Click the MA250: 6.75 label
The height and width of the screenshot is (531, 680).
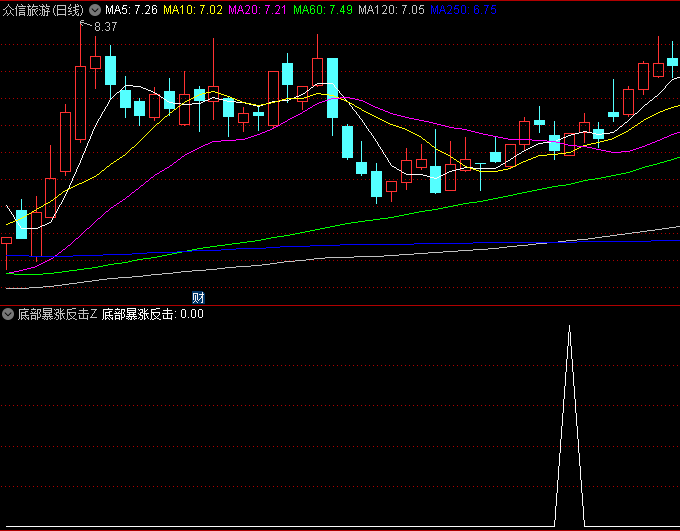pos(463,10)
